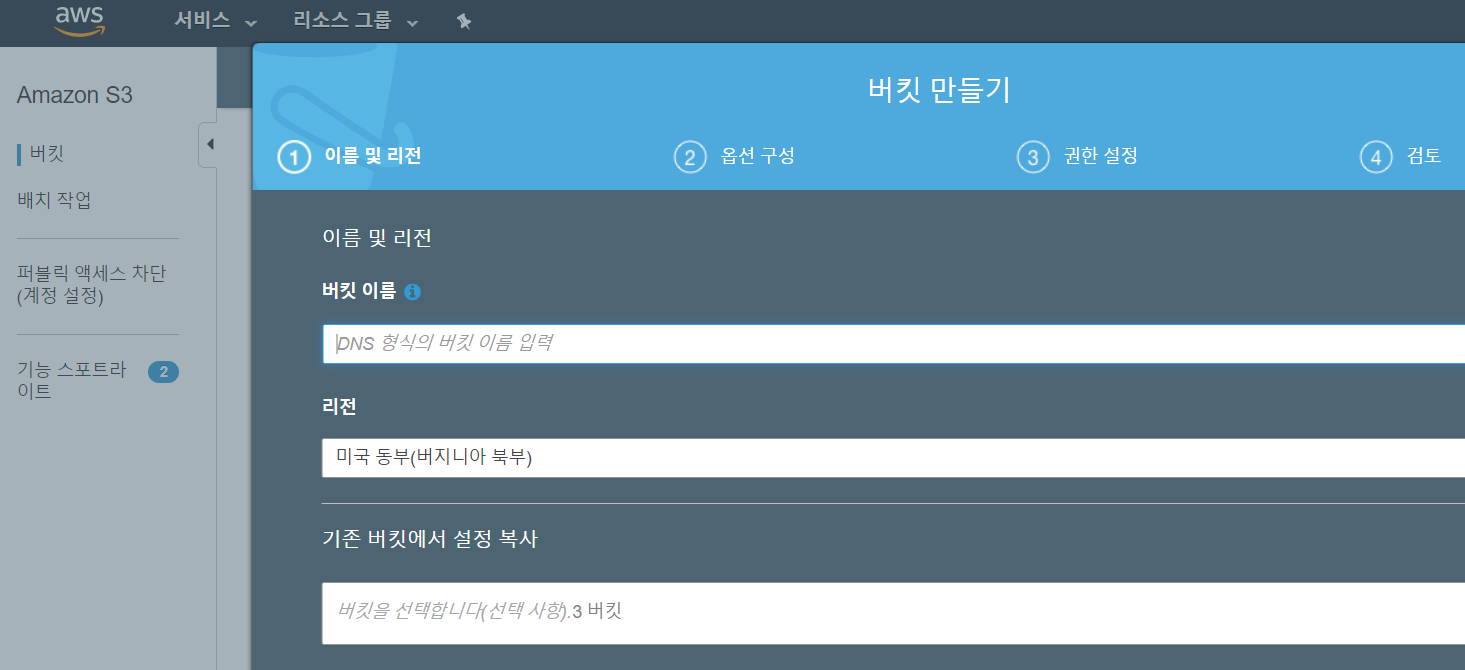Open 버킷 in the sidebar
The image size is (1465, 670).
(x=47, y=154)
